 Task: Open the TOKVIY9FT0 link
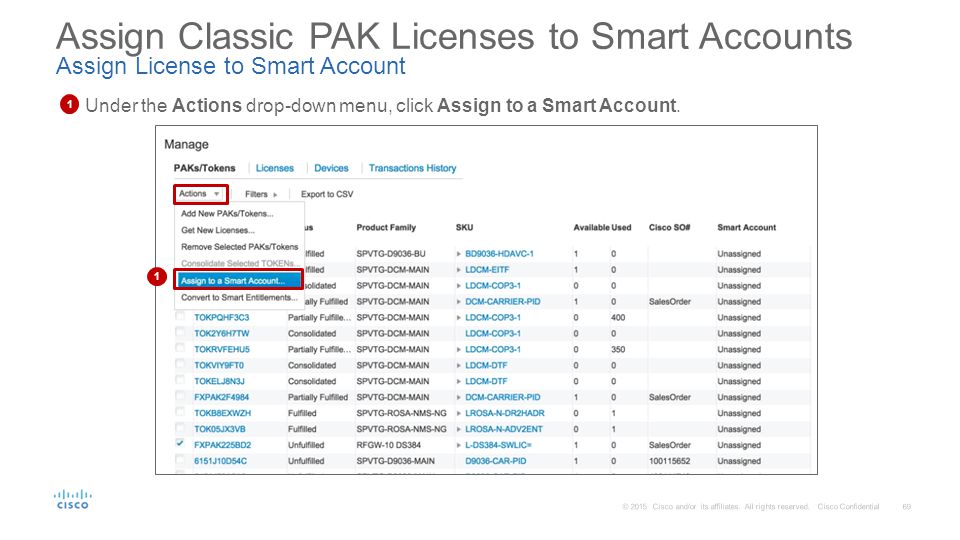[219, 366]
